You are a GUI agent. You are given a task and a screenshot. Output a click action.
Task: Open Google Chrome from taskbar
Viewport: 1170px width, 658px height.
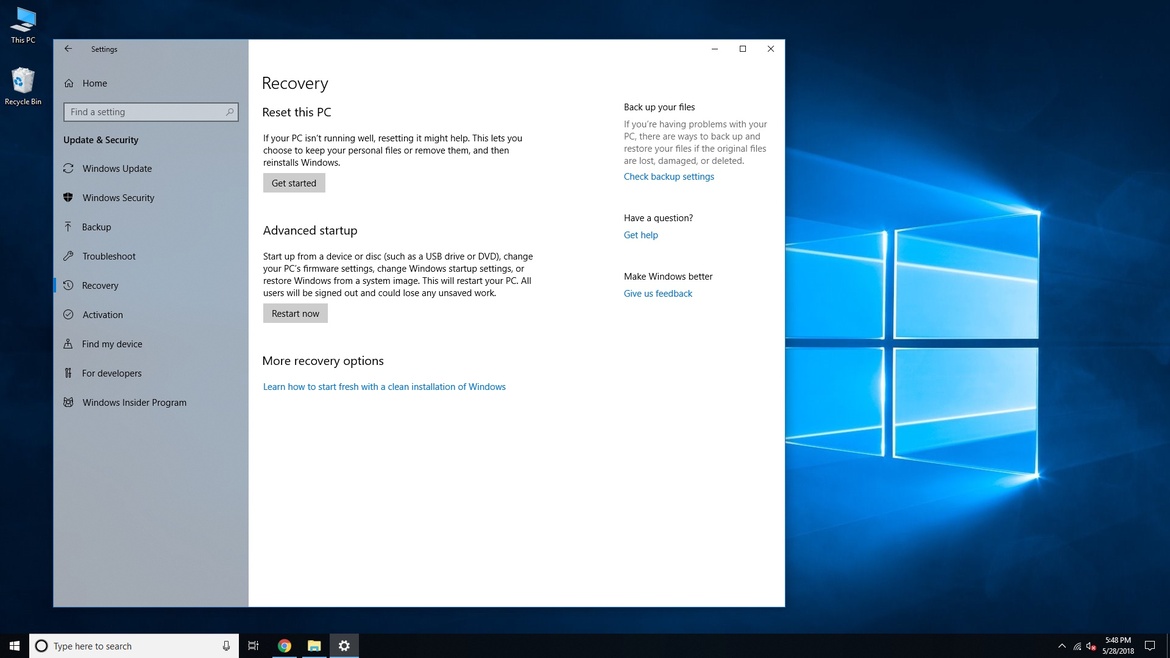coord(284,646)
